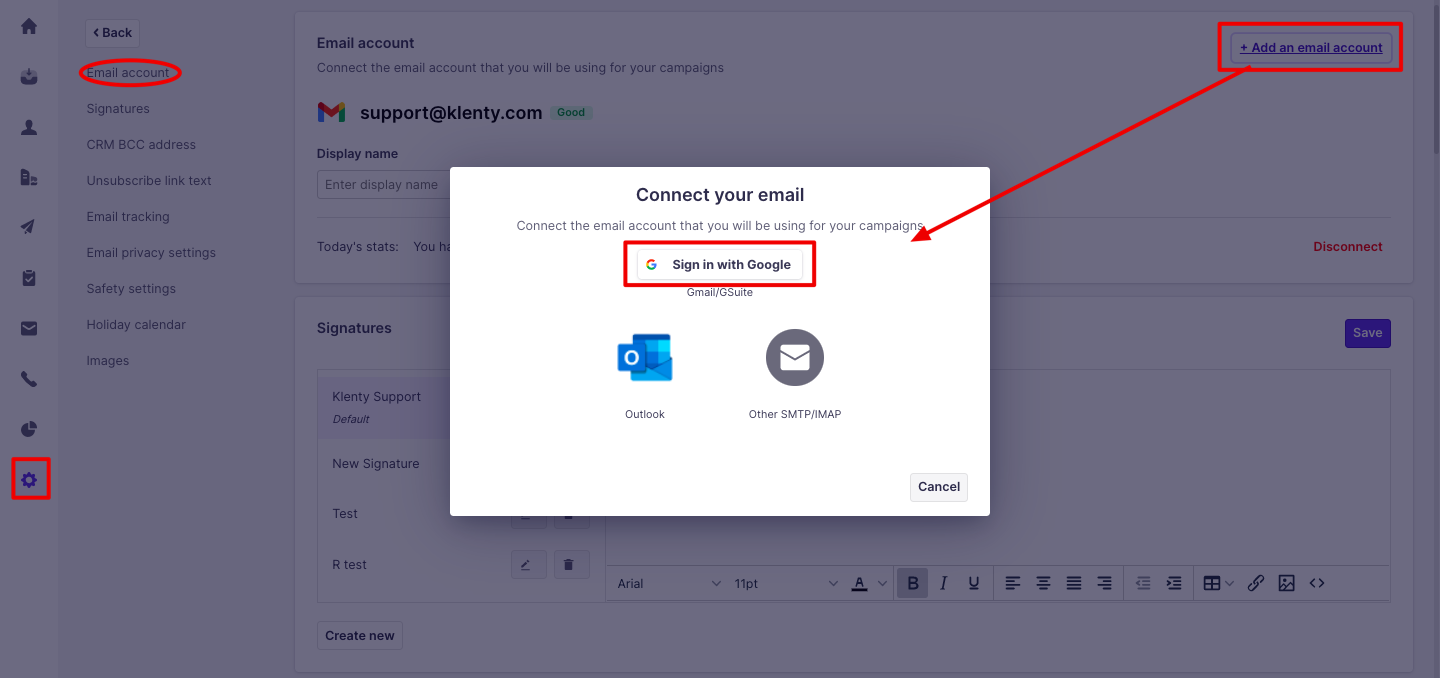Open the accounts building icon in sidebar
Viewport: 1440px width, 678px height.
tap(29, 177)
